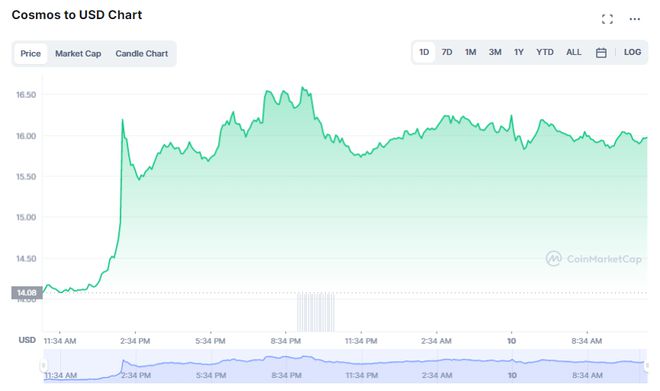The height and width of the screenshot is (391, 660).
Task: Open the three-dot more options menu
Action: tap(634, 19)
